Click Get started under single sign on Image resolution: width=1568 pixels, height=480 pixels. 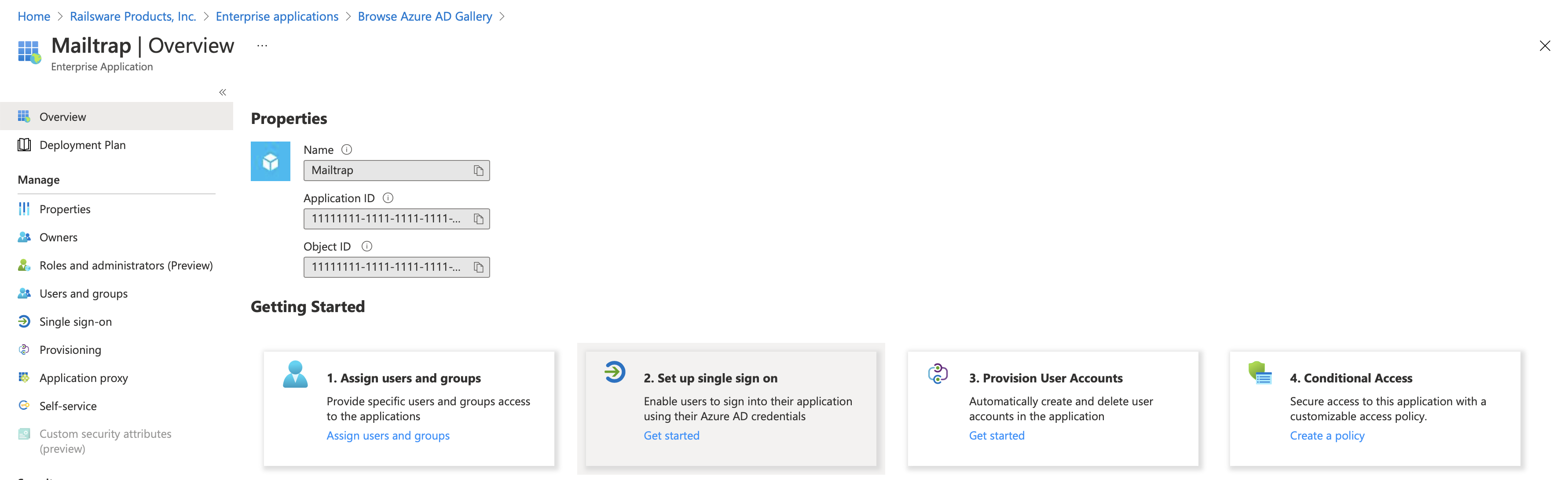point(671,436)
